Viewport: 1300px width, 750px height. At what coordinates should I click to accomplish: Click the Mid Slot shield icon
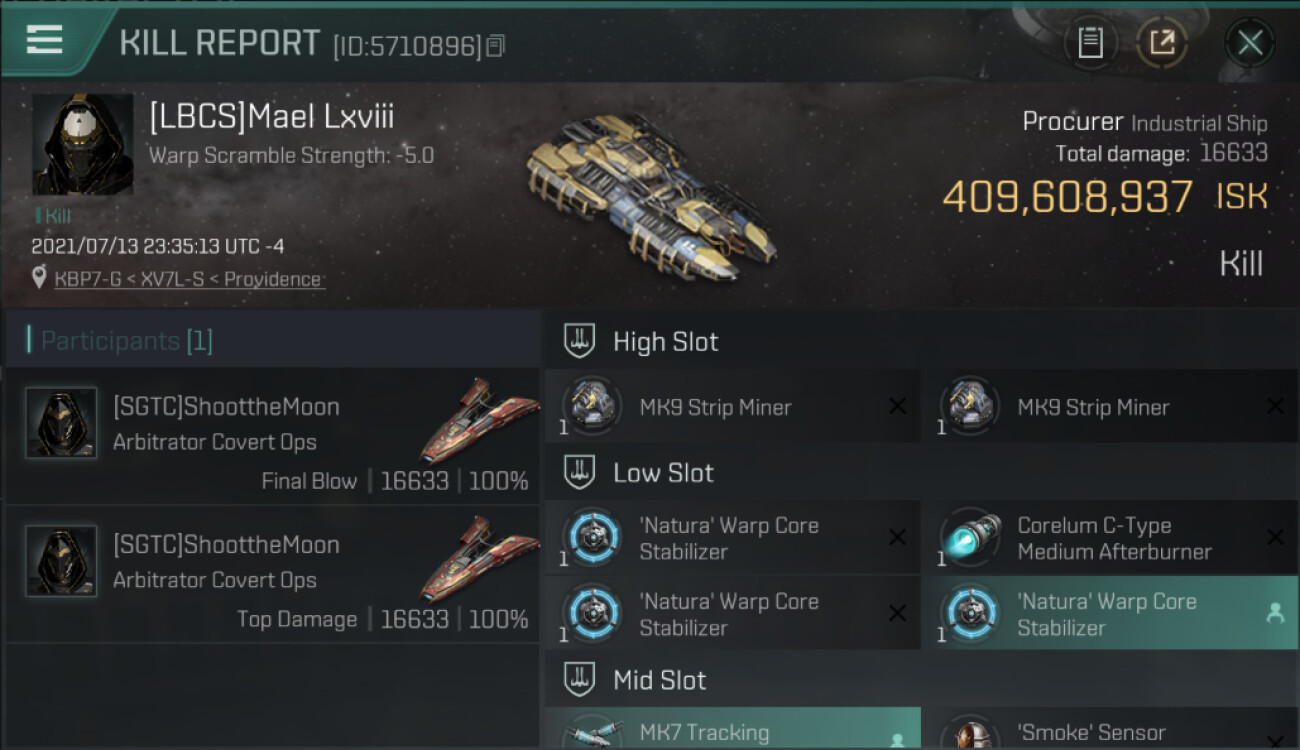579,680
